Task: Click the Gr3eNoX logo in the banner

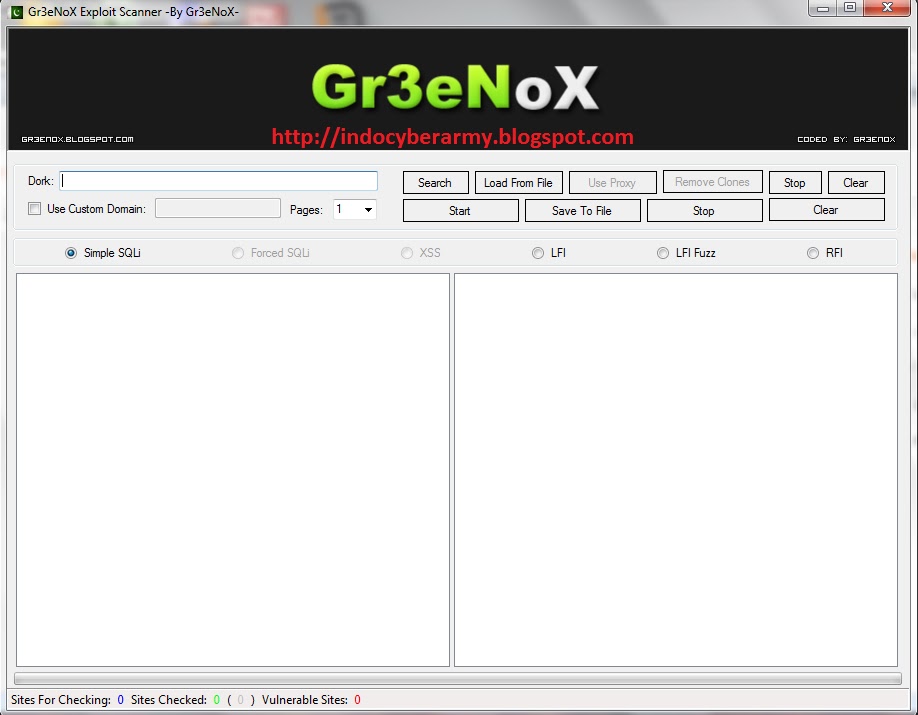Action: [x=455, y=87]
